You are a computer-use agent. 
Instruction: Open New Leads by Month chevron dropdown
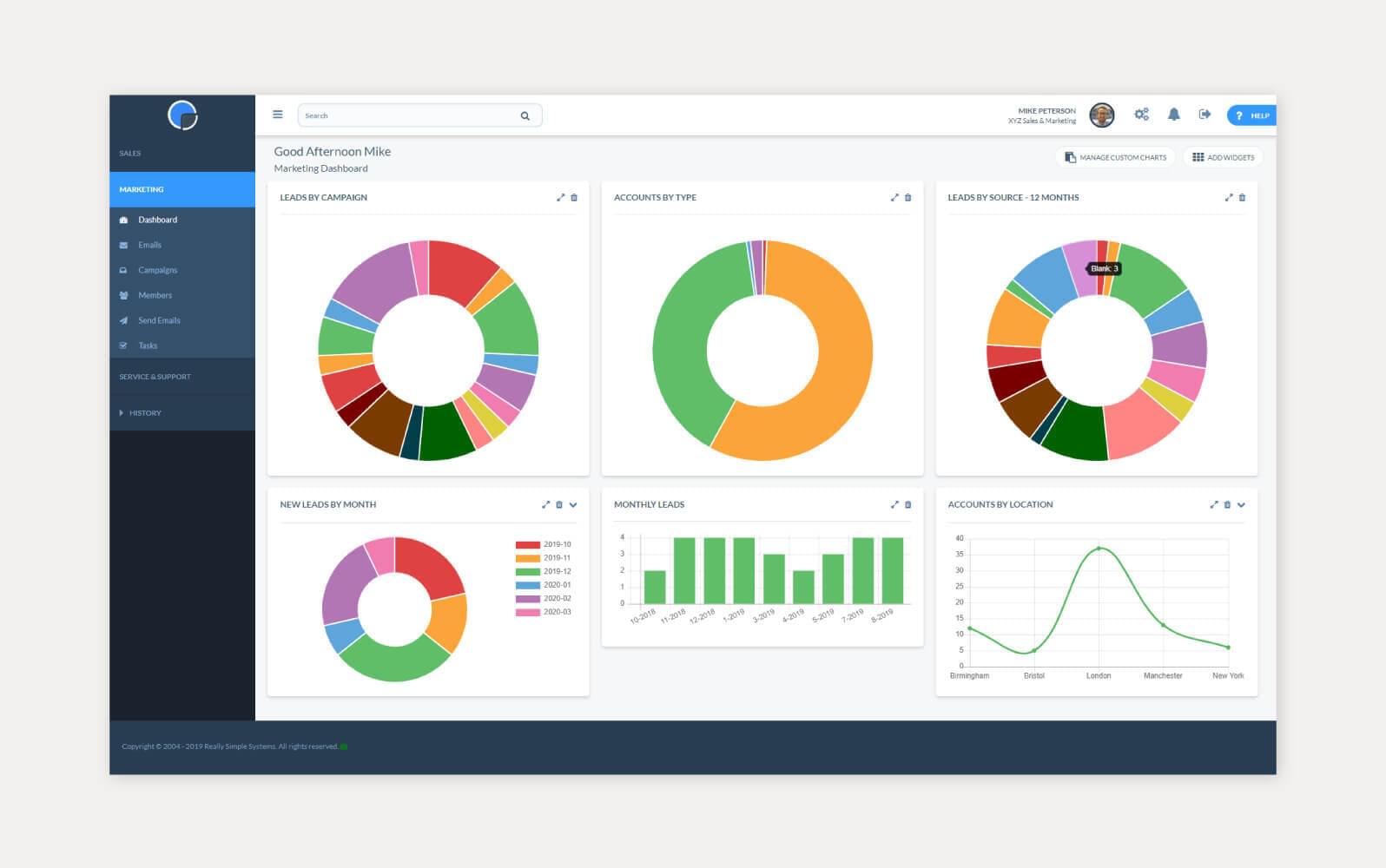click(573, 504)
